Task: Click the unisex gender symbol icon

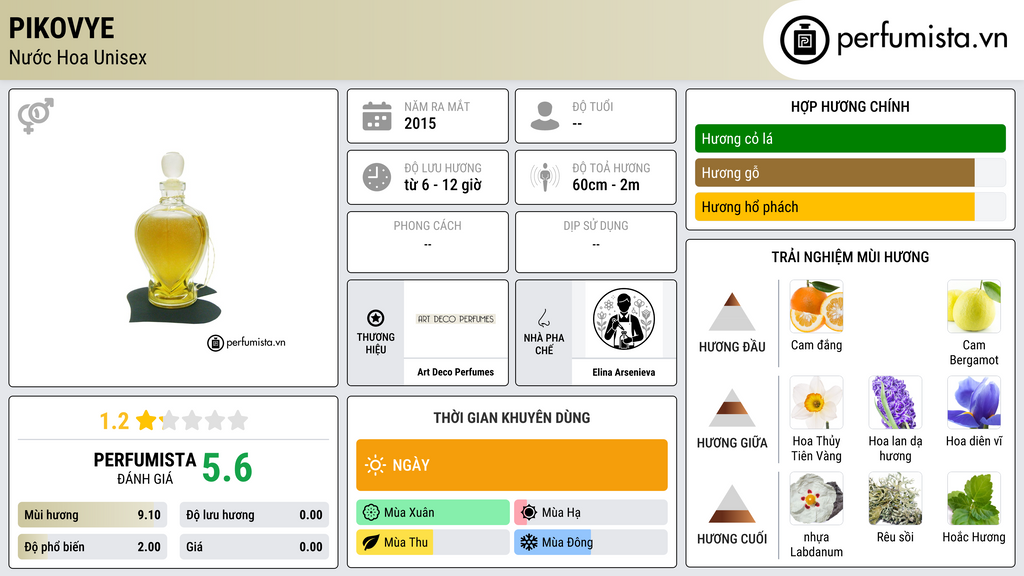Action: [x=35, y=116]
